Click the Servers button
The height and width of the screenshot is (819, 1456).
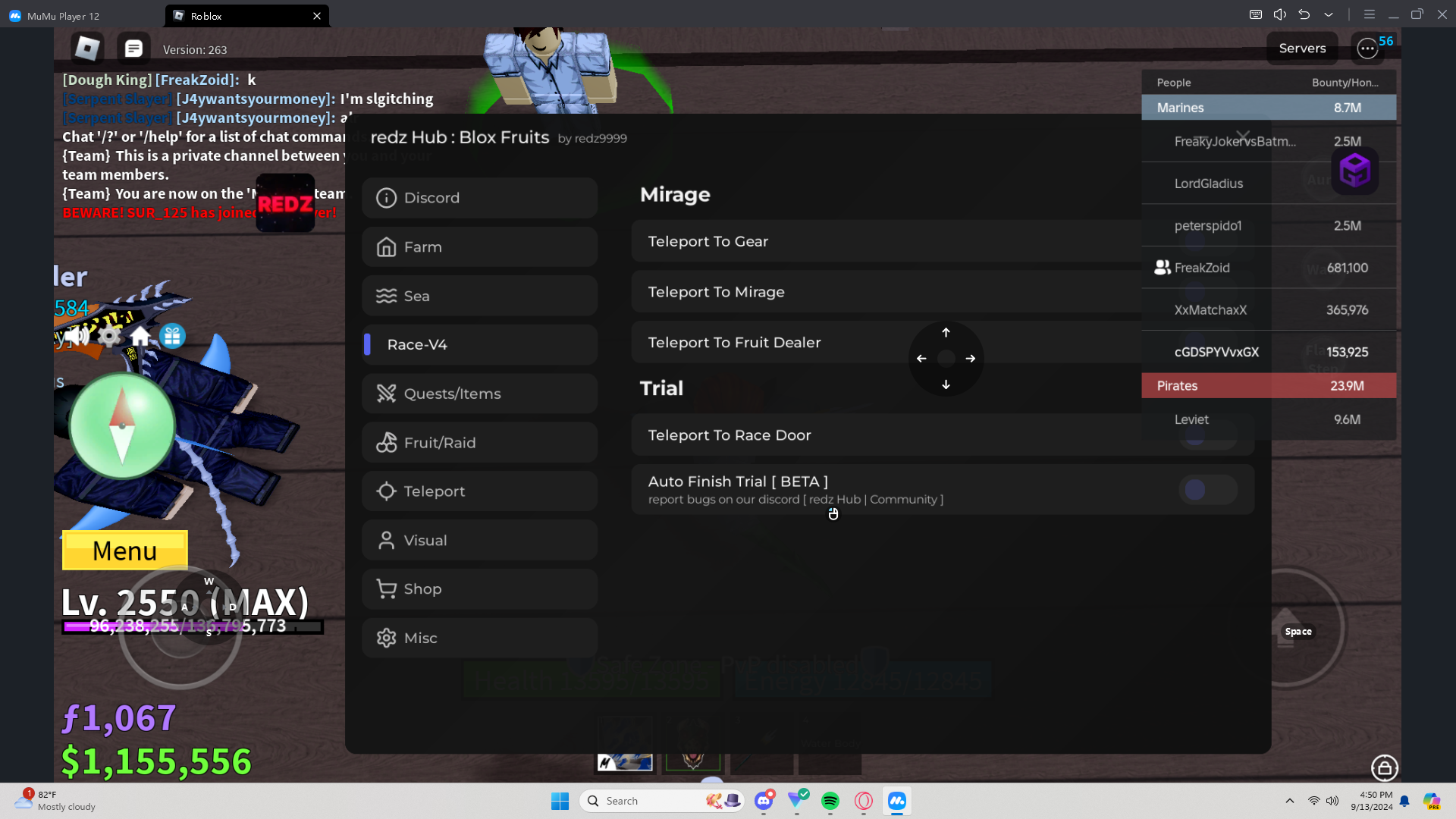tap(1302, 49)
